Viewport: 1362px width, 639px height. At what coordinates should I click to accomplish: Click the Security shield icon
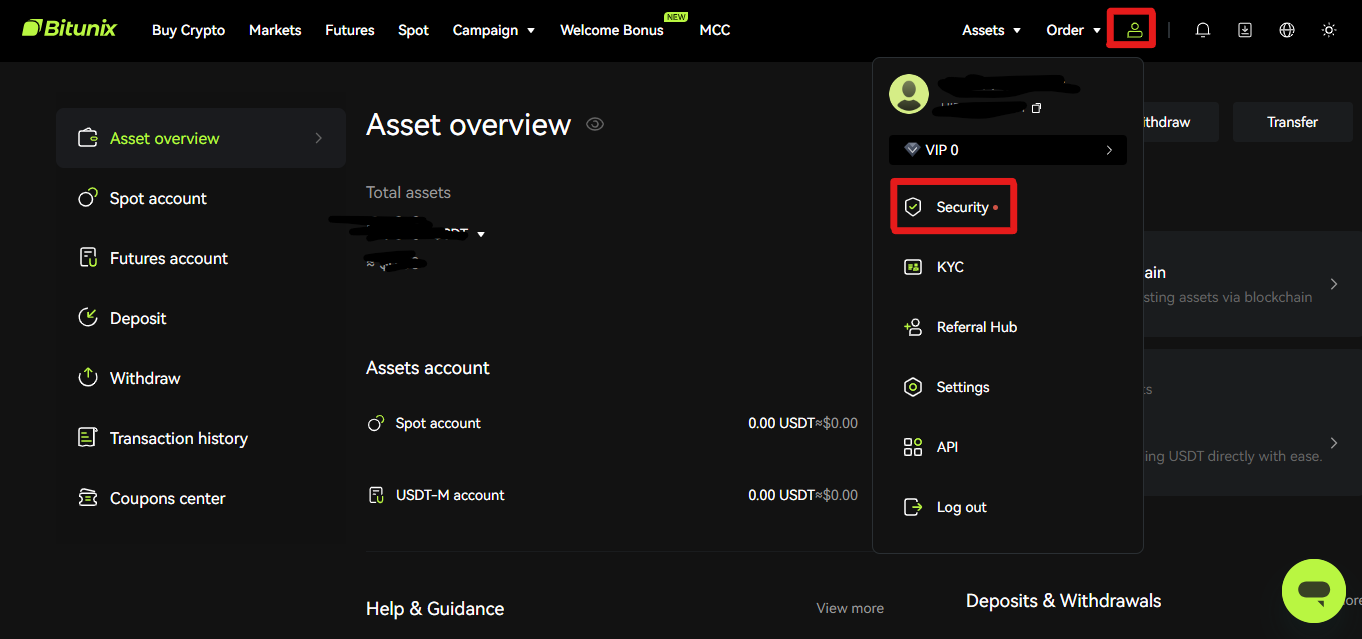912,207
